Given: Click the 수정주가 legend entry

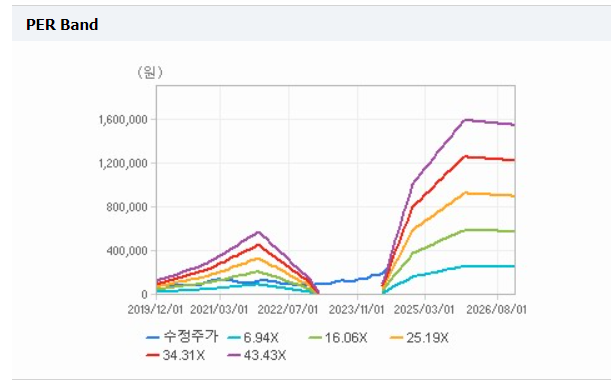Looking at the screenshot, I should pos(182,336).
